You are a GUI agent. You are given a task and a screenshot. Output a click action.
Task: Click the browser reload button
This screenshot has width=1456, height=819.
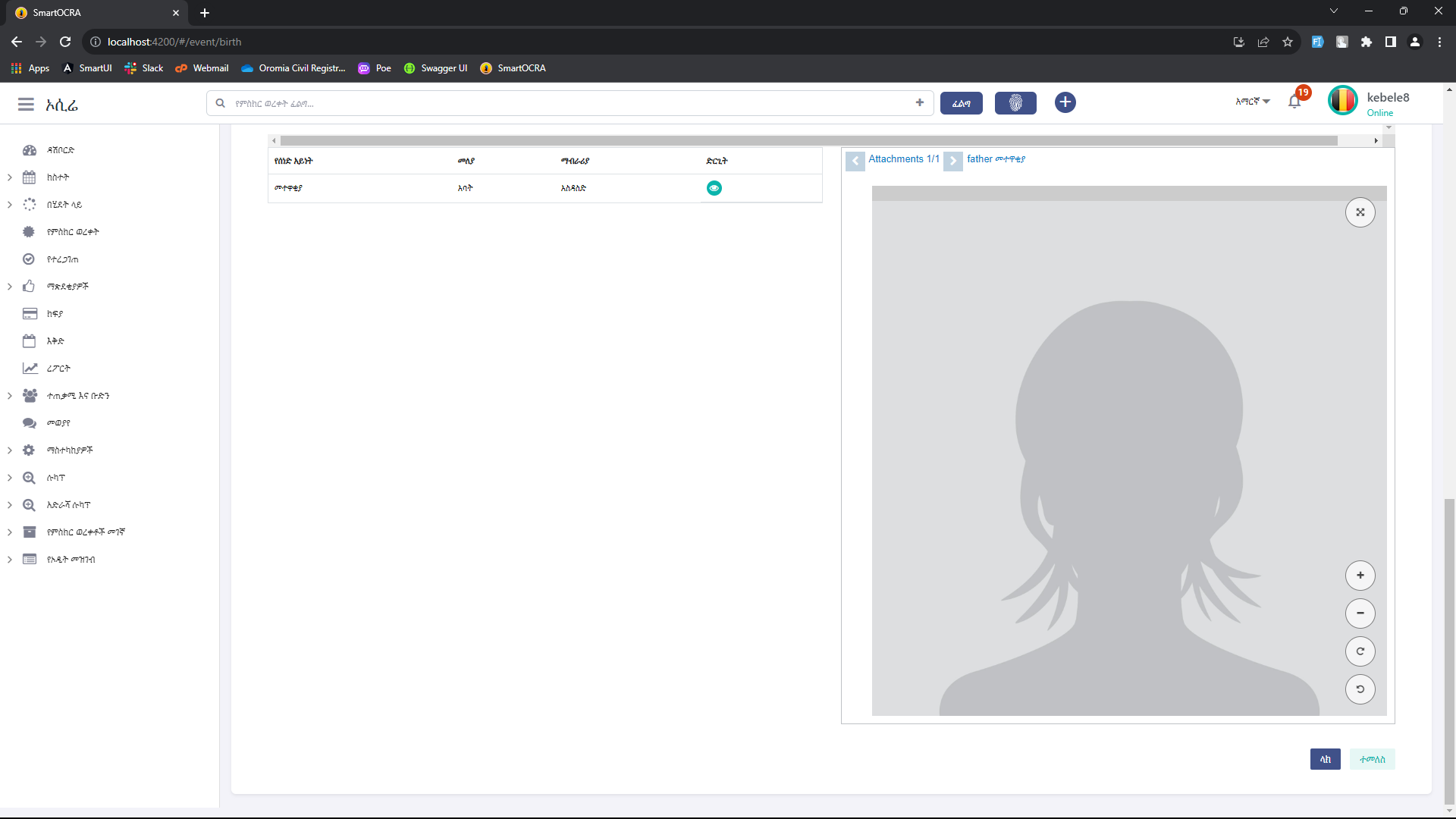point(65,42)
